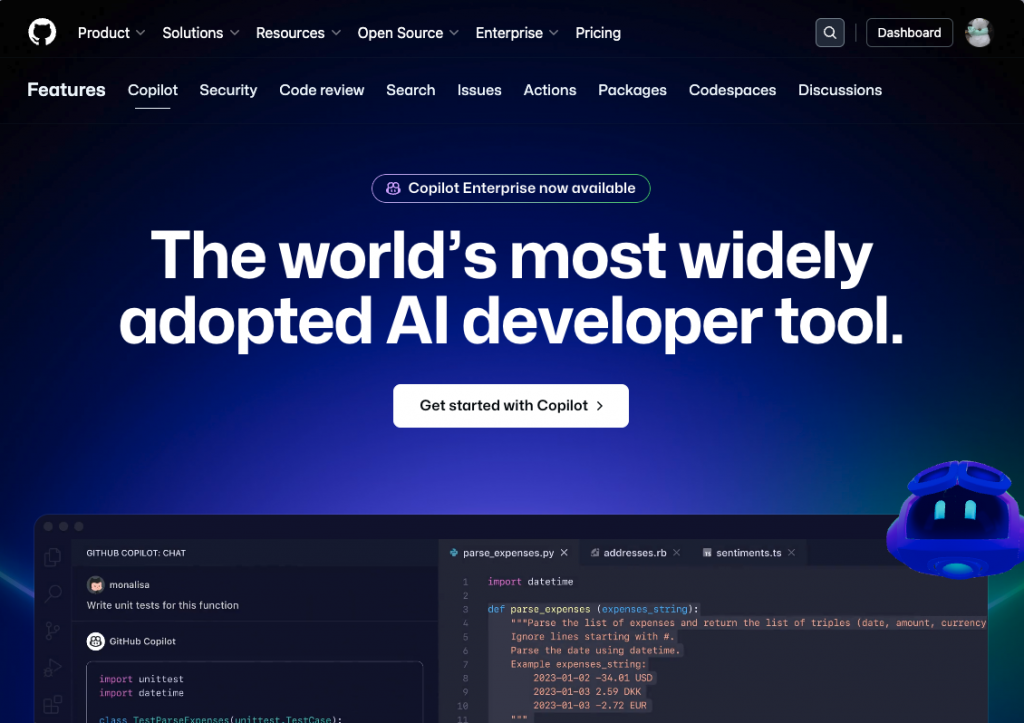This screenshot has height=723, width=1024.
Task: Click the Ruby file icon on addresses.rb tab
Action: [595, 553]
